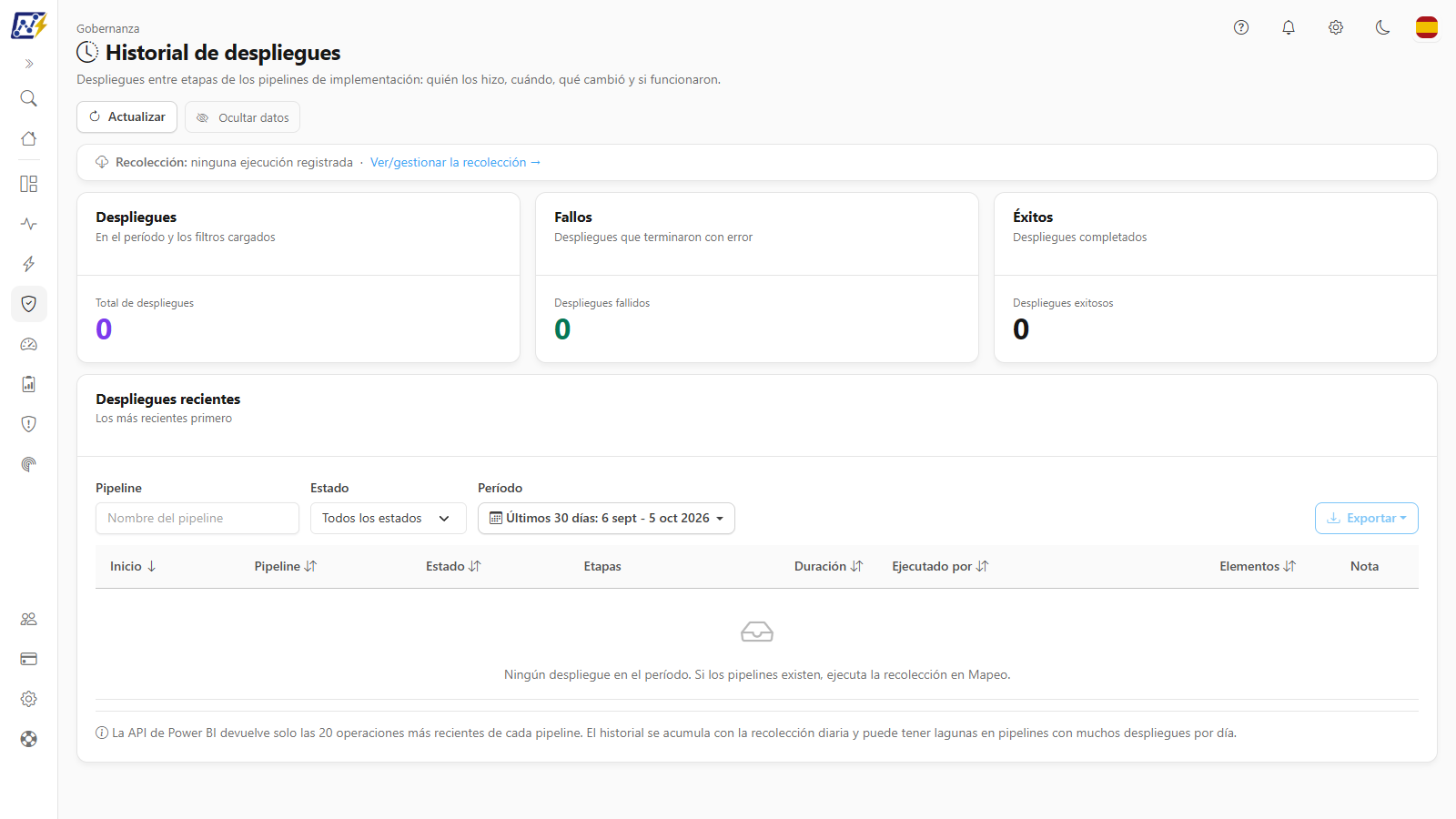Open Todos los estados dropdown
The height and width of the screenshot is (819, 1456).
click(x=389, y=519)
